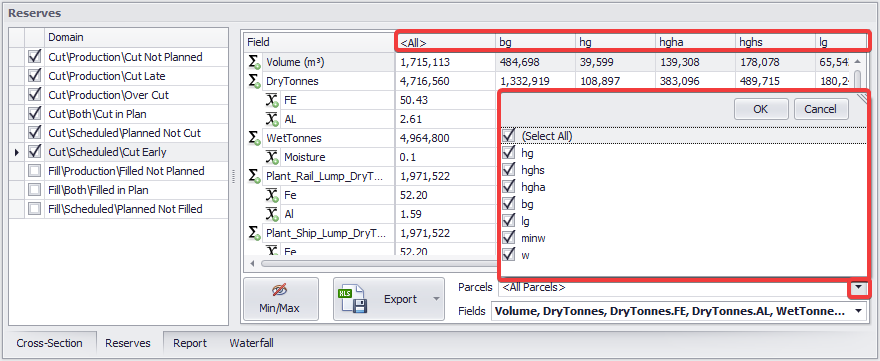The width and height of the screenshot is (880, 361).
Task: Expand the Fields combo box
Action: click(859, 310)
